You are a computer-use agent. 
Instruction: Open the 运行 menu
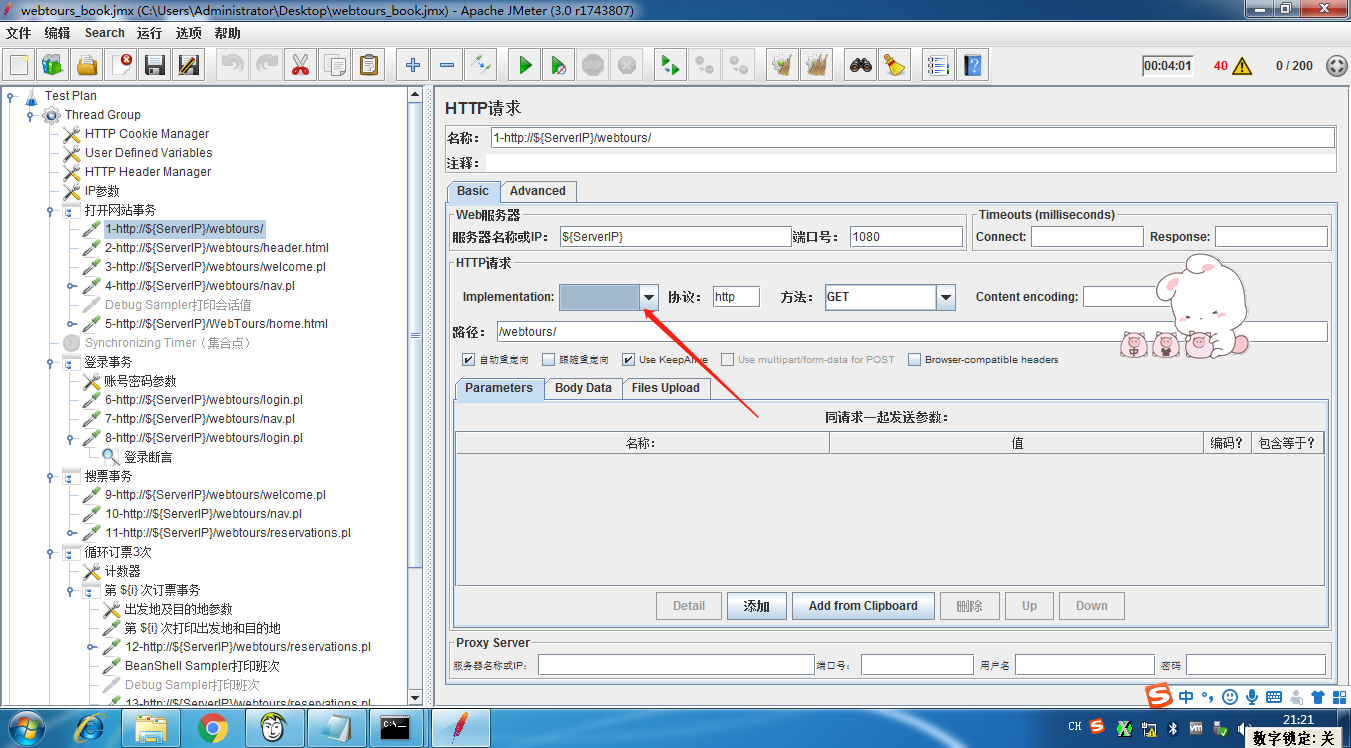pos(149,33)
